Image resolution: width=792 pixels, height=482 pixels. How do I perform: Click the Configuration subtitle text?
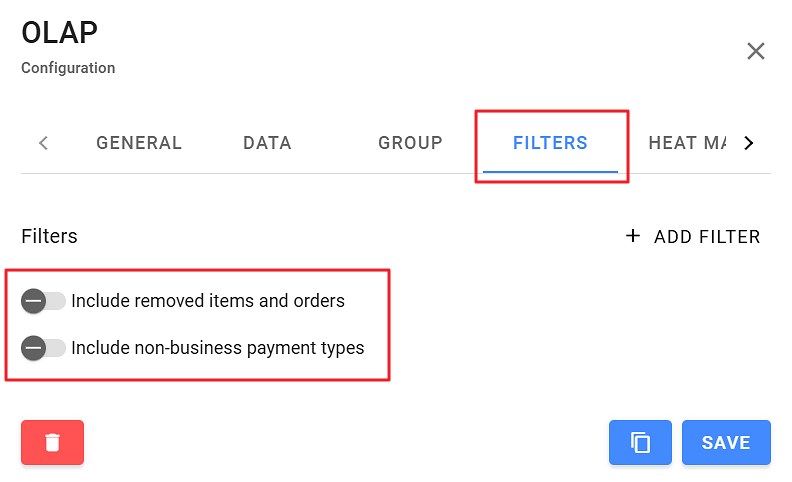click(68, 68)
